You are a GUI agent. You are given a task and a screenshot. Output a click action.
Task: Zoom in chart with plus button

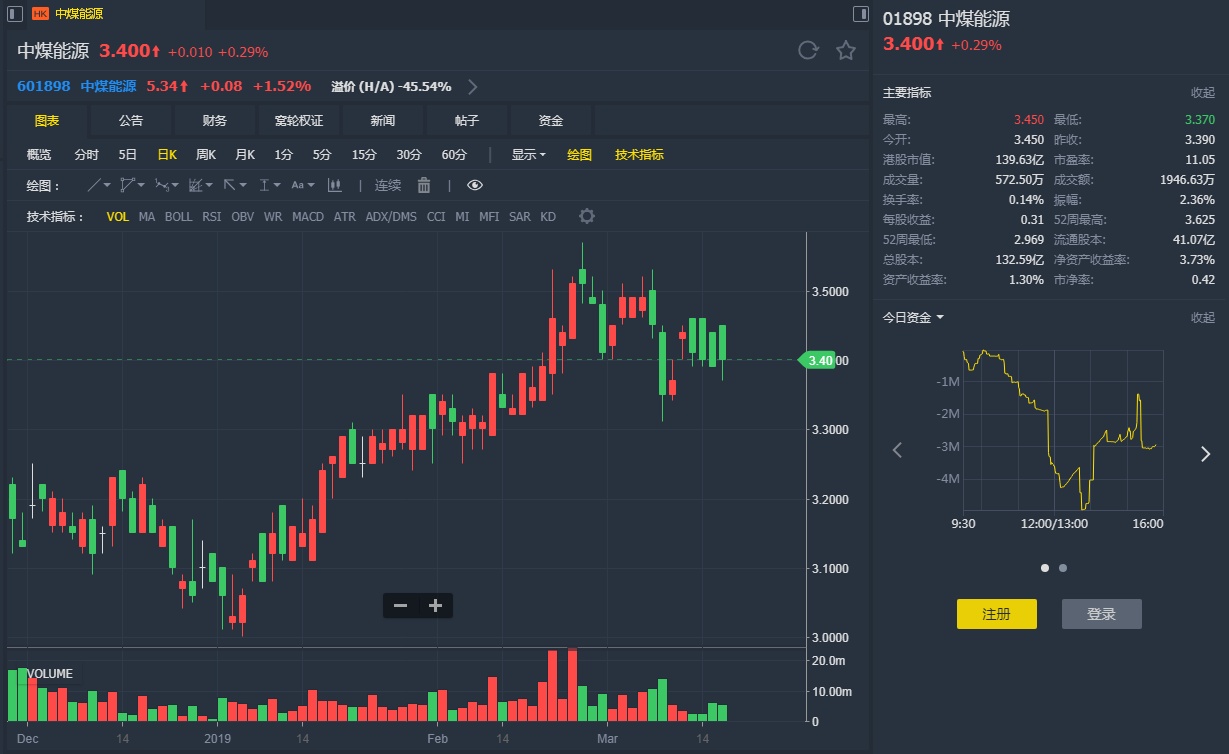[x=435, y=605]
